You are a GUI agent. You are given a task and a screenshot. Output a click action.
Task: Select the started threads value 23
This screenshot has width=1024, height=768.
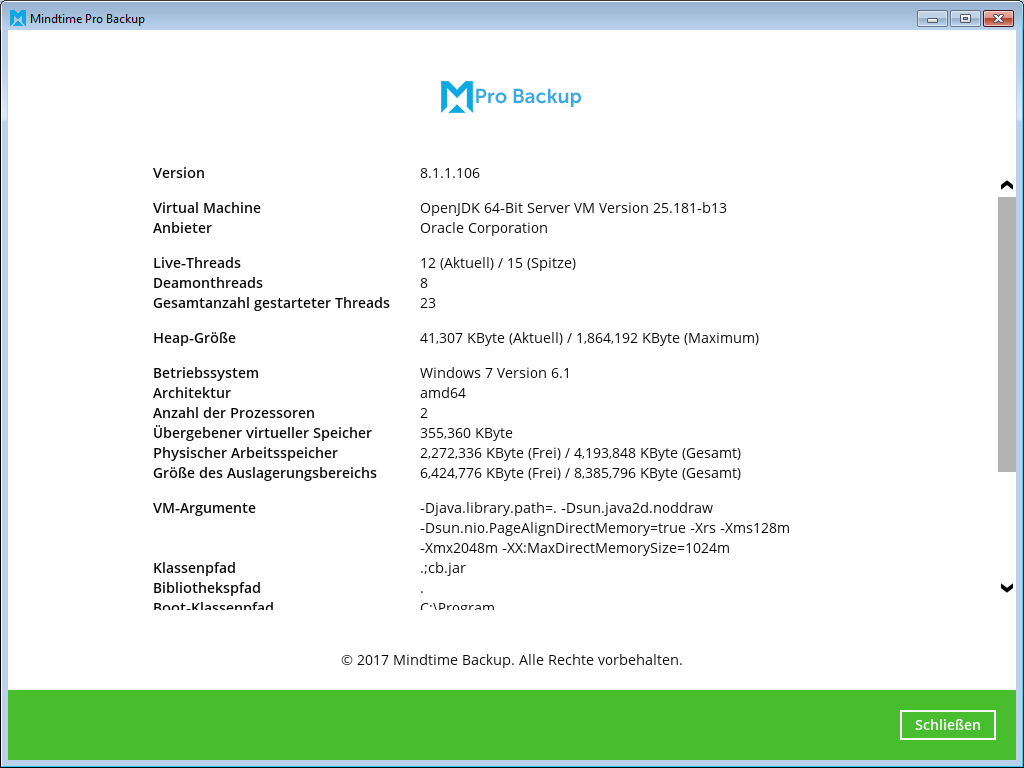(427, 303)
